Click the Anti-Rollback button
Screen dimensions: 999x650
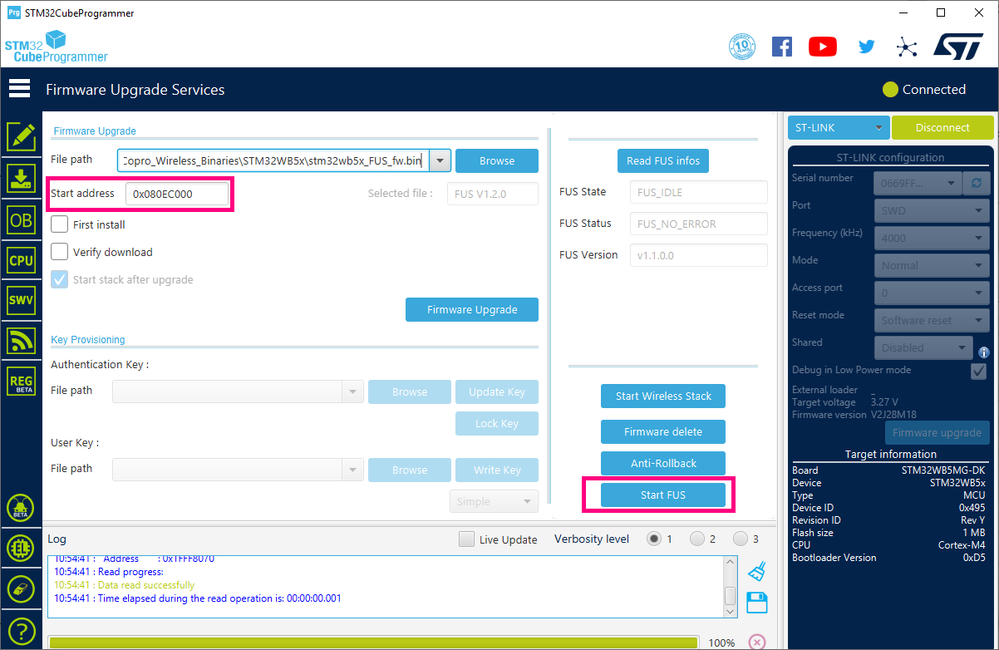pos(663,463)
